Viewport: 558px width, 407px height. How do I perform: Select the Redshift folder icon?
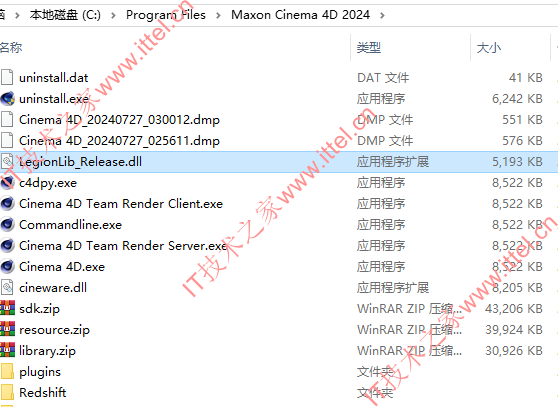point(7,392)
